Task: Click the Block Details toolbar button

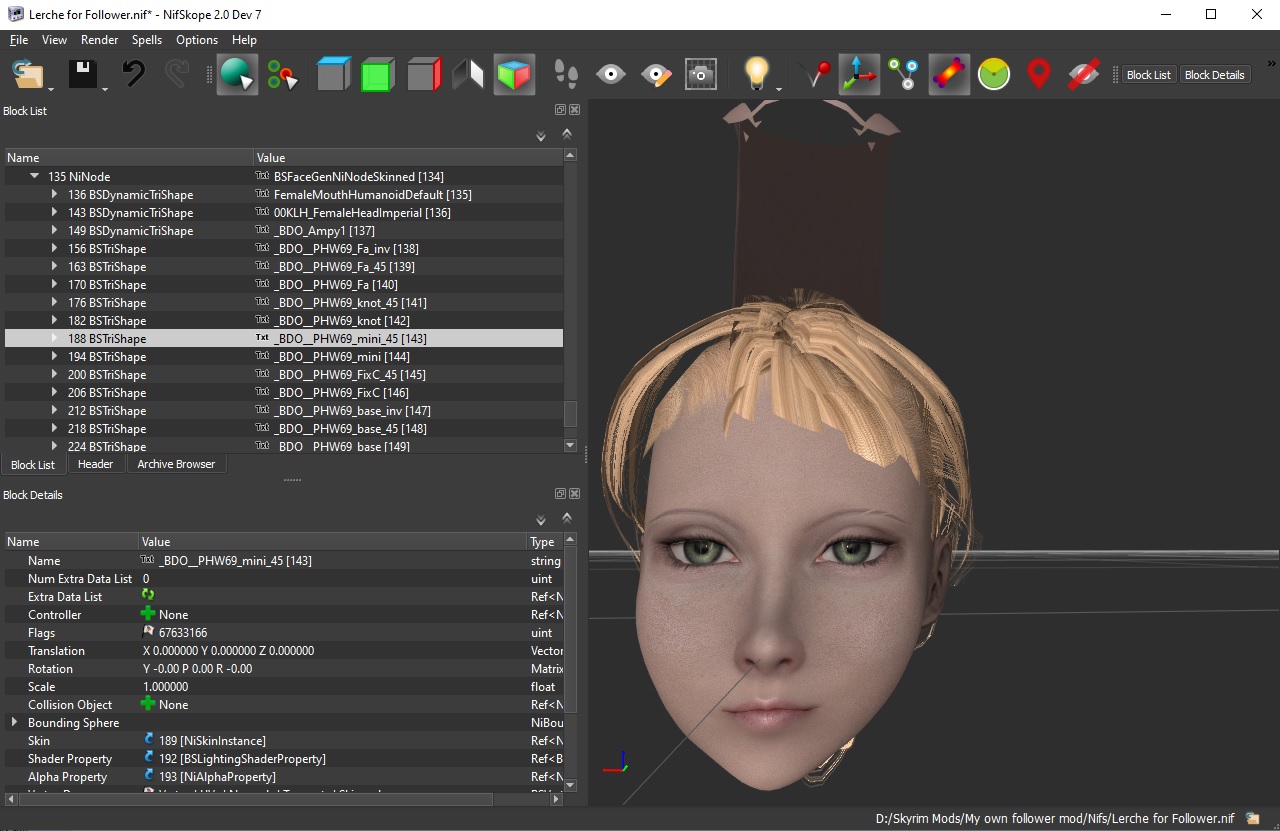Action: click(x=1214, y=75)
